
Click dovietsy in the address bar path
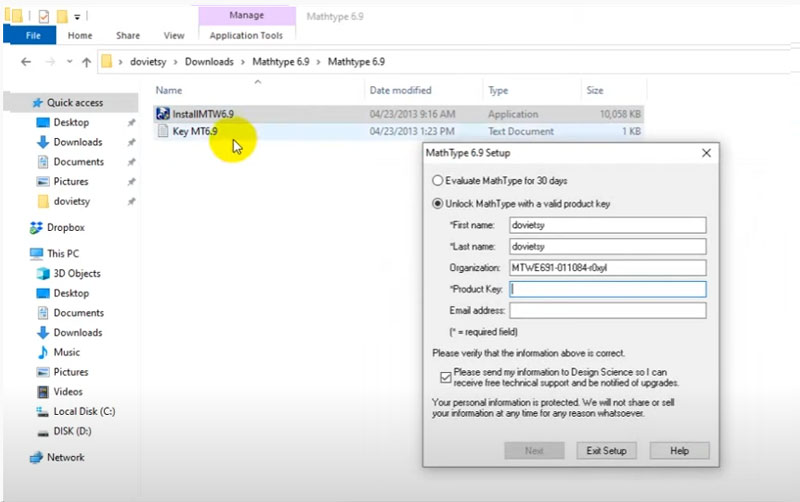pos(148,62)
